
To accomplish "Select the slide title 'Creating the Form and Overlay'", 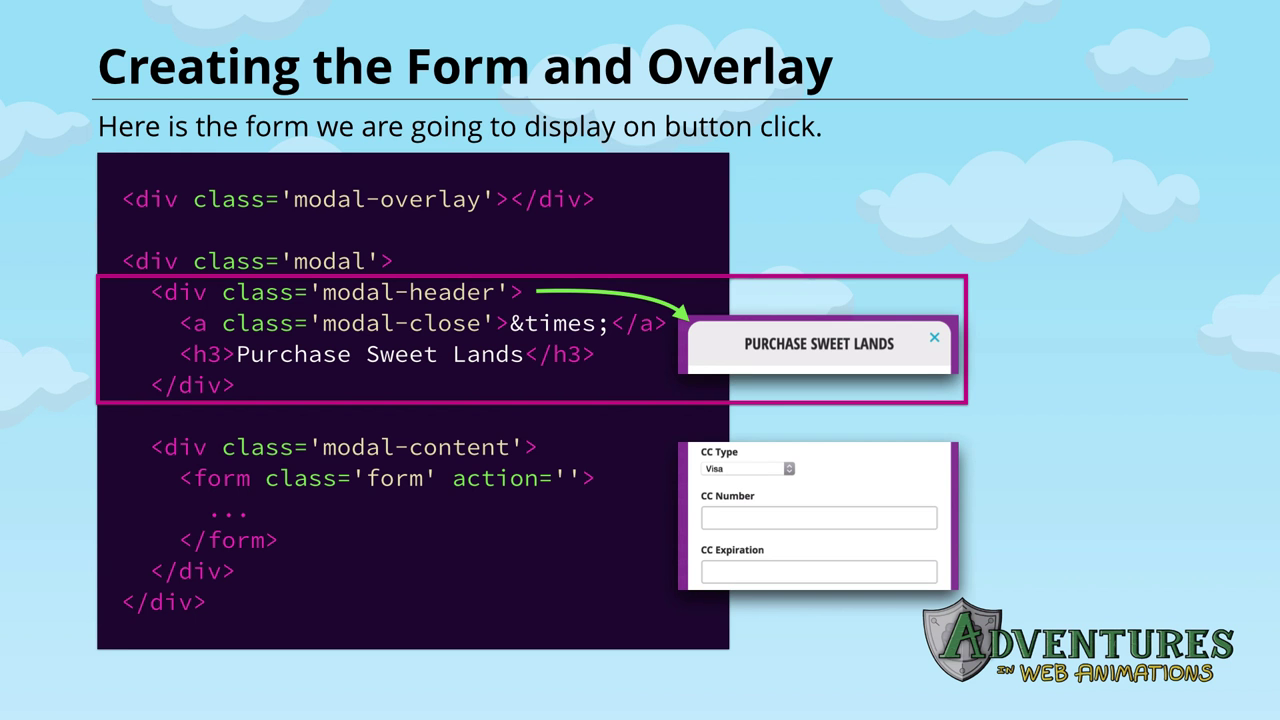I will [x=465, y=67].
